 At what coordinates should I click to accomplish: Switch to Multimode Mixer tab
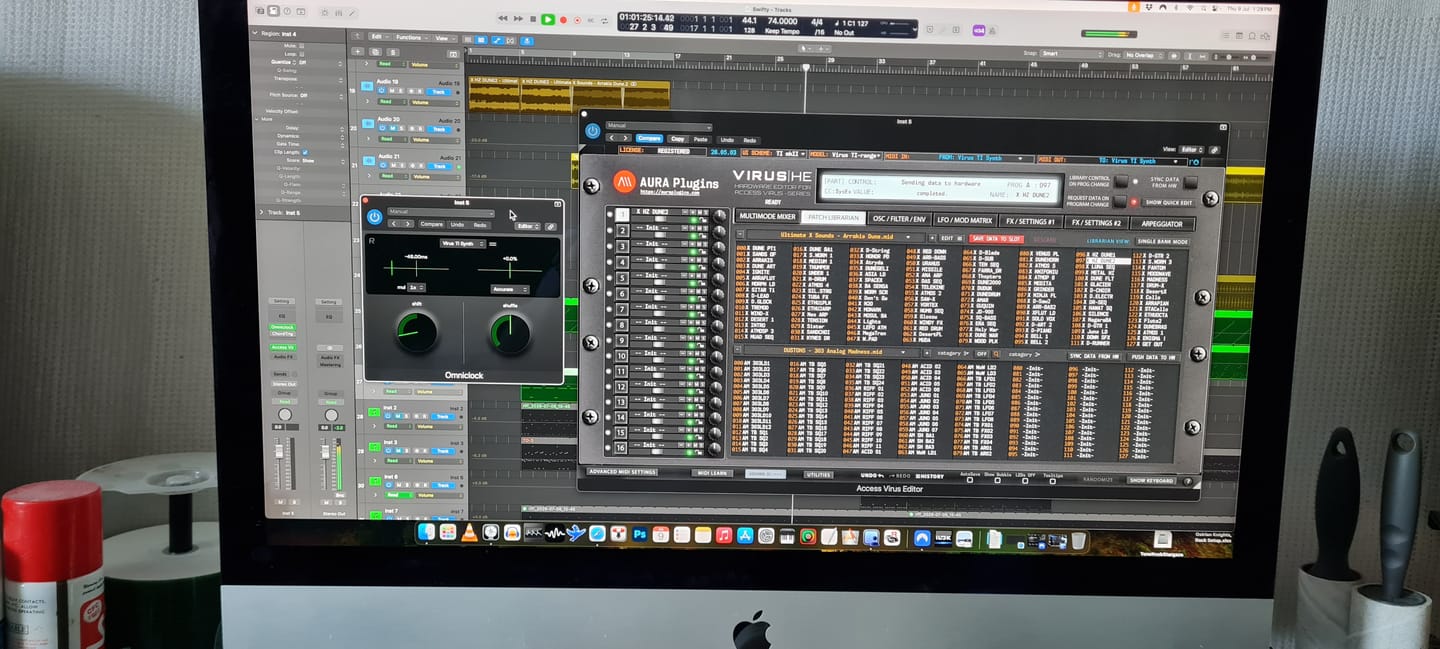click(x=767, y=216)
